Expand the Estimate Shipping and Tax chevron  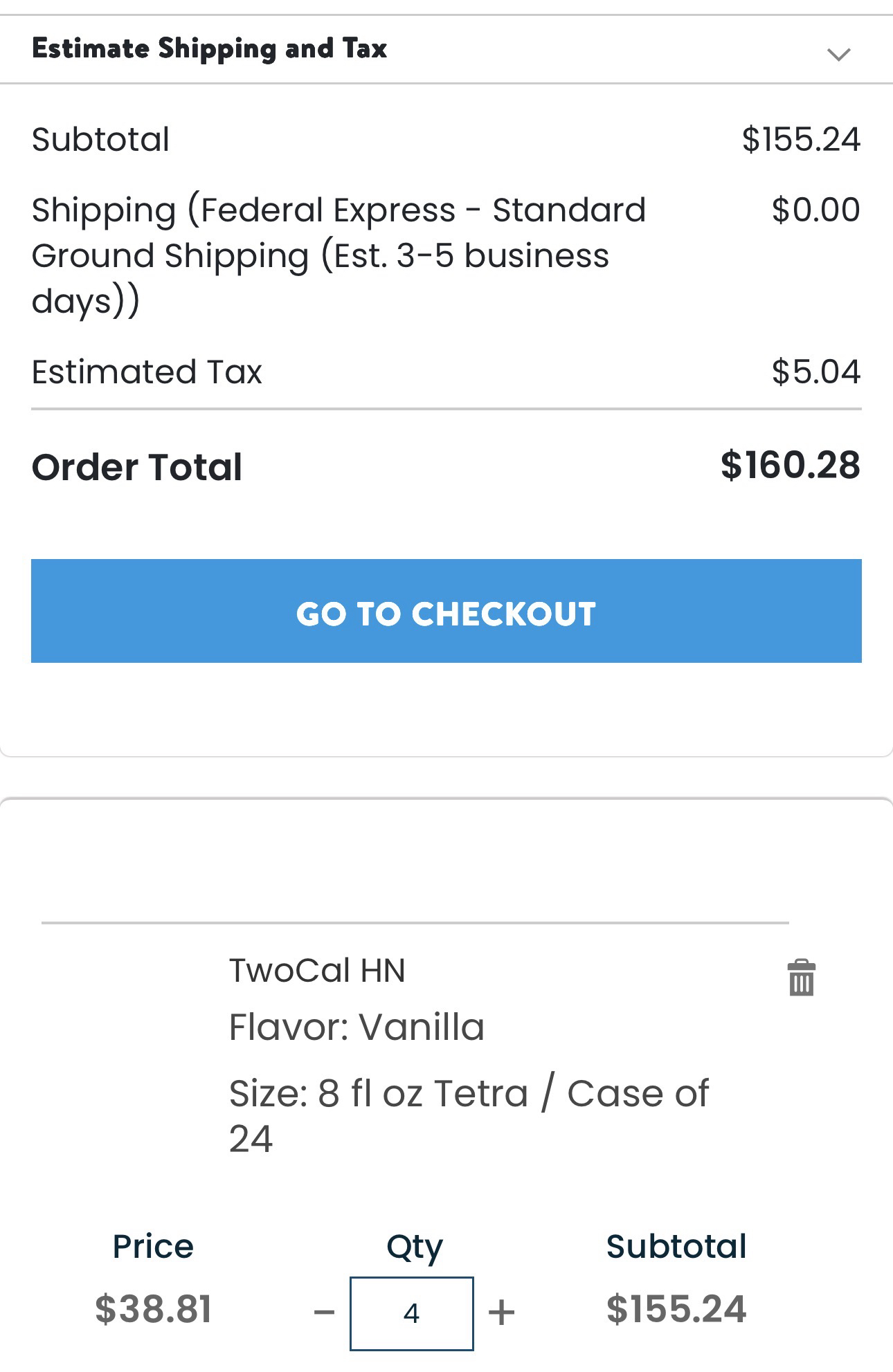click(x=838, y=54)
